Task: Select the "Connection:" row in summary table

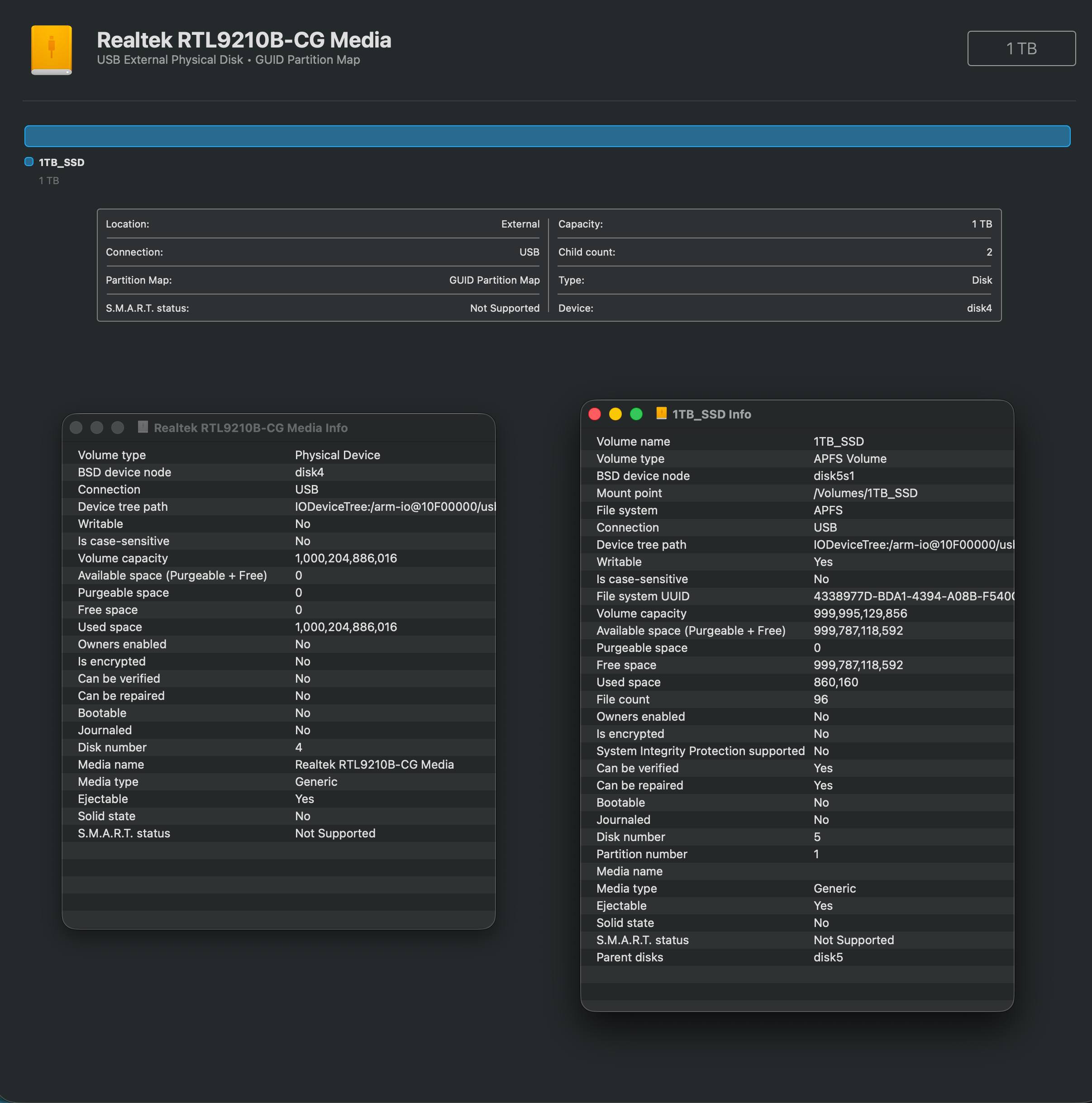Action: pos(323,252)
